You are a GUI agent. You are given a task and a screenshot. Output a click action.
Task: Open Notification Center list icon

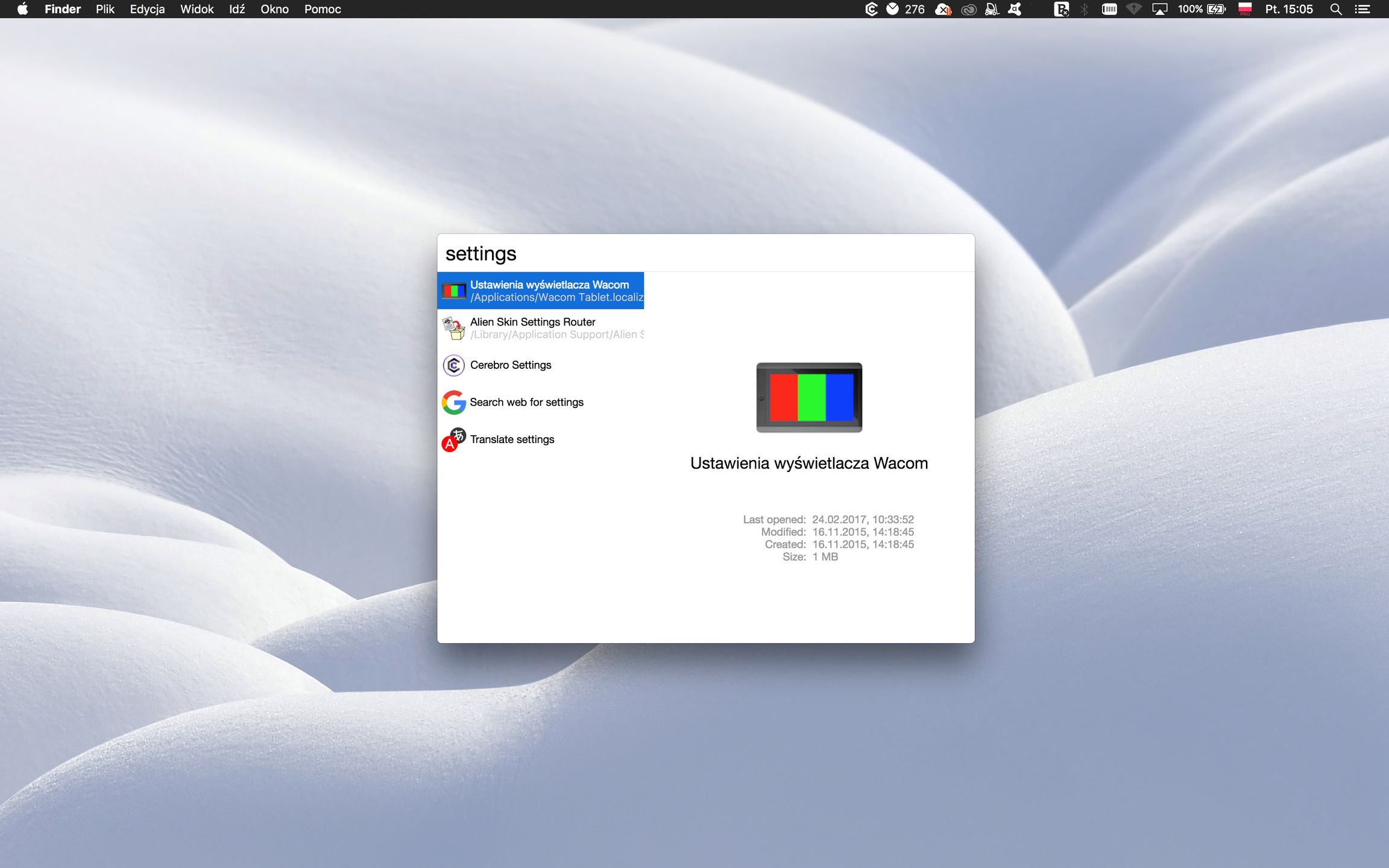[1362, 9]
